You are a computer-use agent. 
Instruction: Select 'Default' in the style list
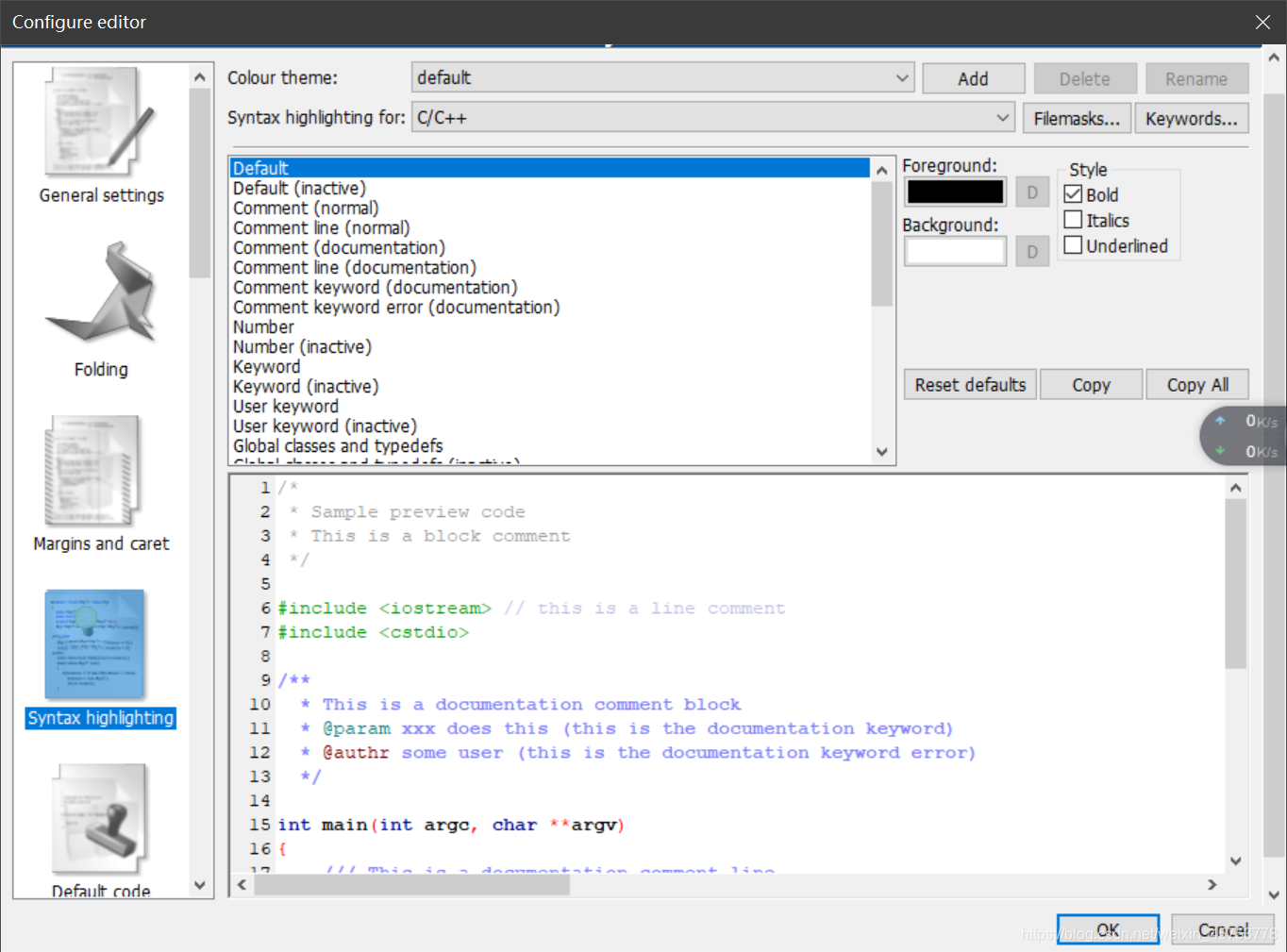coord(549,168)
